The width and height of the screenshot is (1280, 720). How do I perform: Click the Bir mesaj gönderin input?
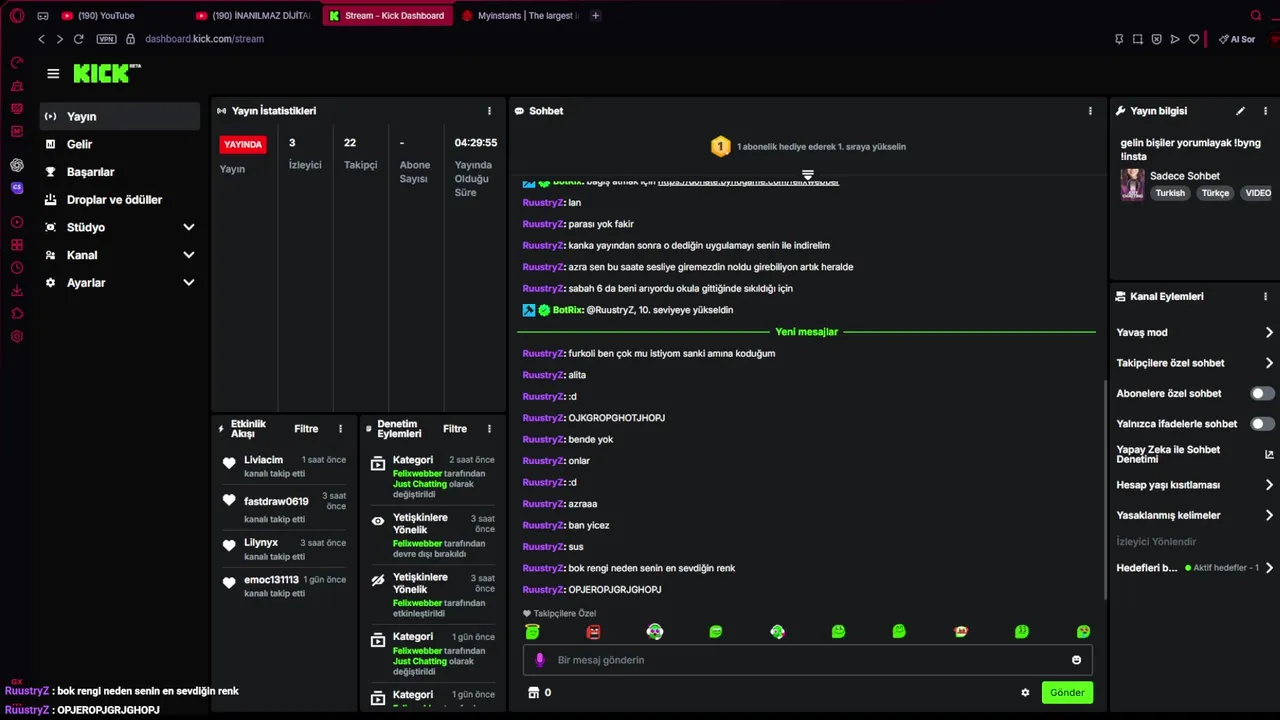pos(808,660)
